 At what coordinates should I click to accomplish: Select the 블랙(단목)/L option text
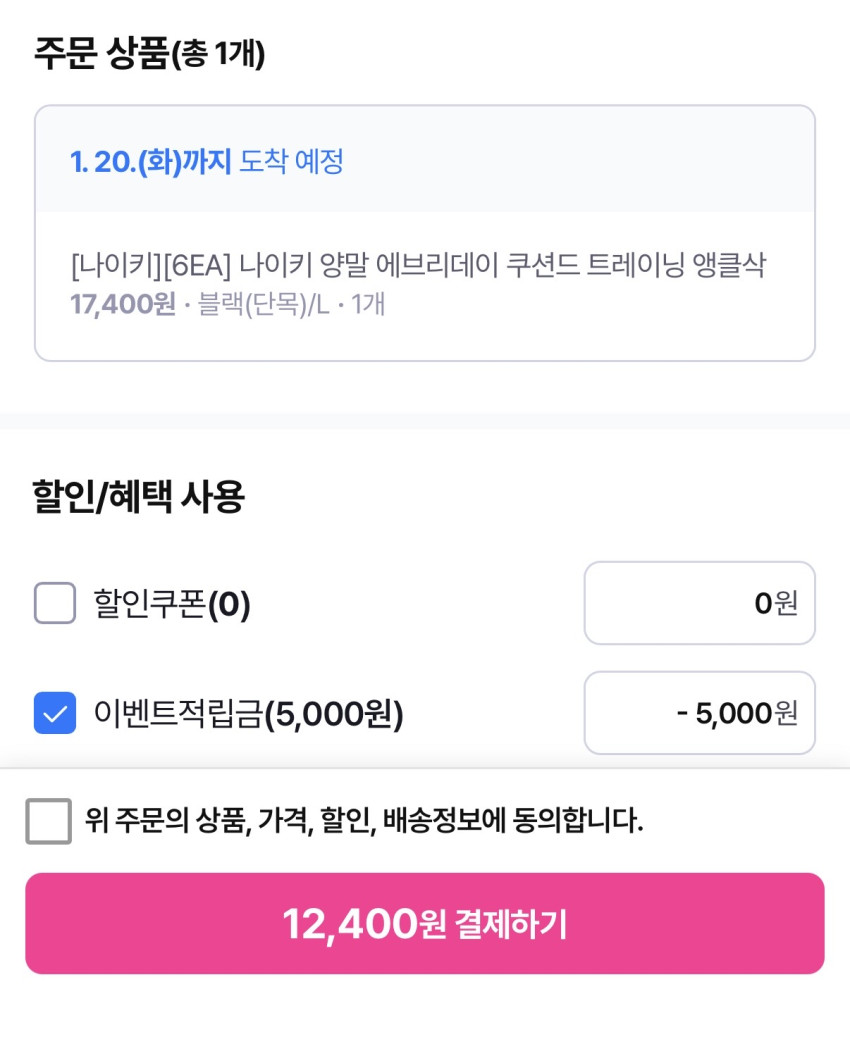(x=263, y=304)
